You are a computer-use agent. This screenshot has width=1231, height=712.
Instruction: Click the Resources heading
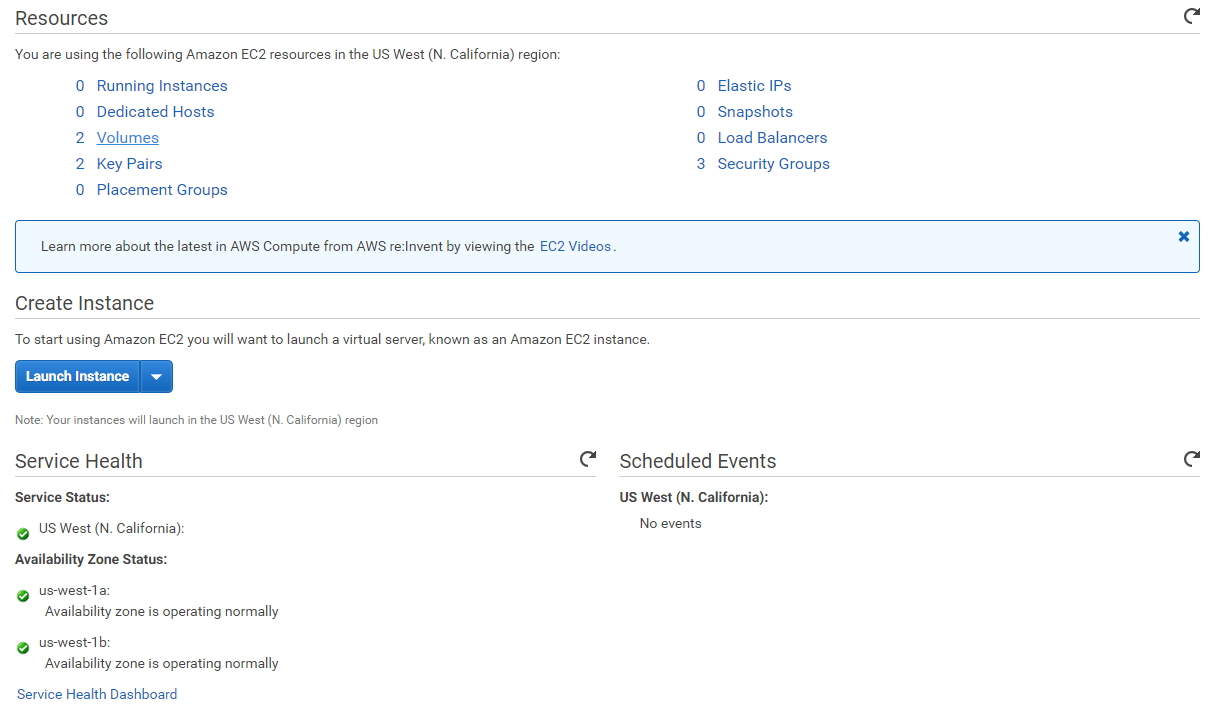pos(61,18)
